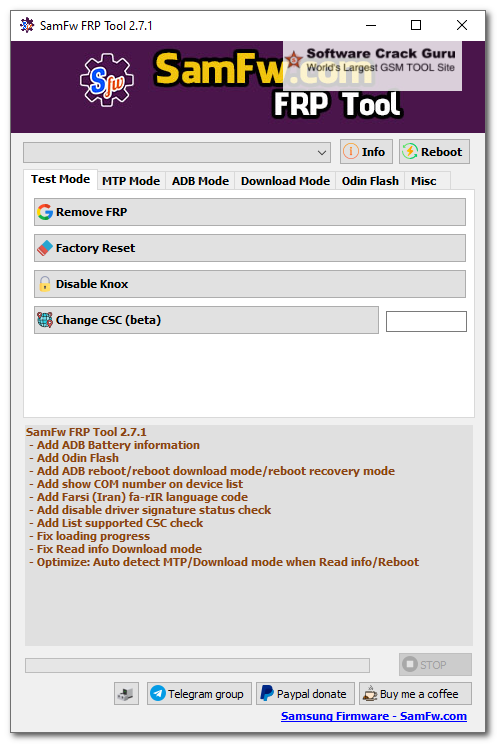497x744 pixels.
Task: Open Samsung Firmware - SamFw.com link
Action: click(x=374, y=716)
